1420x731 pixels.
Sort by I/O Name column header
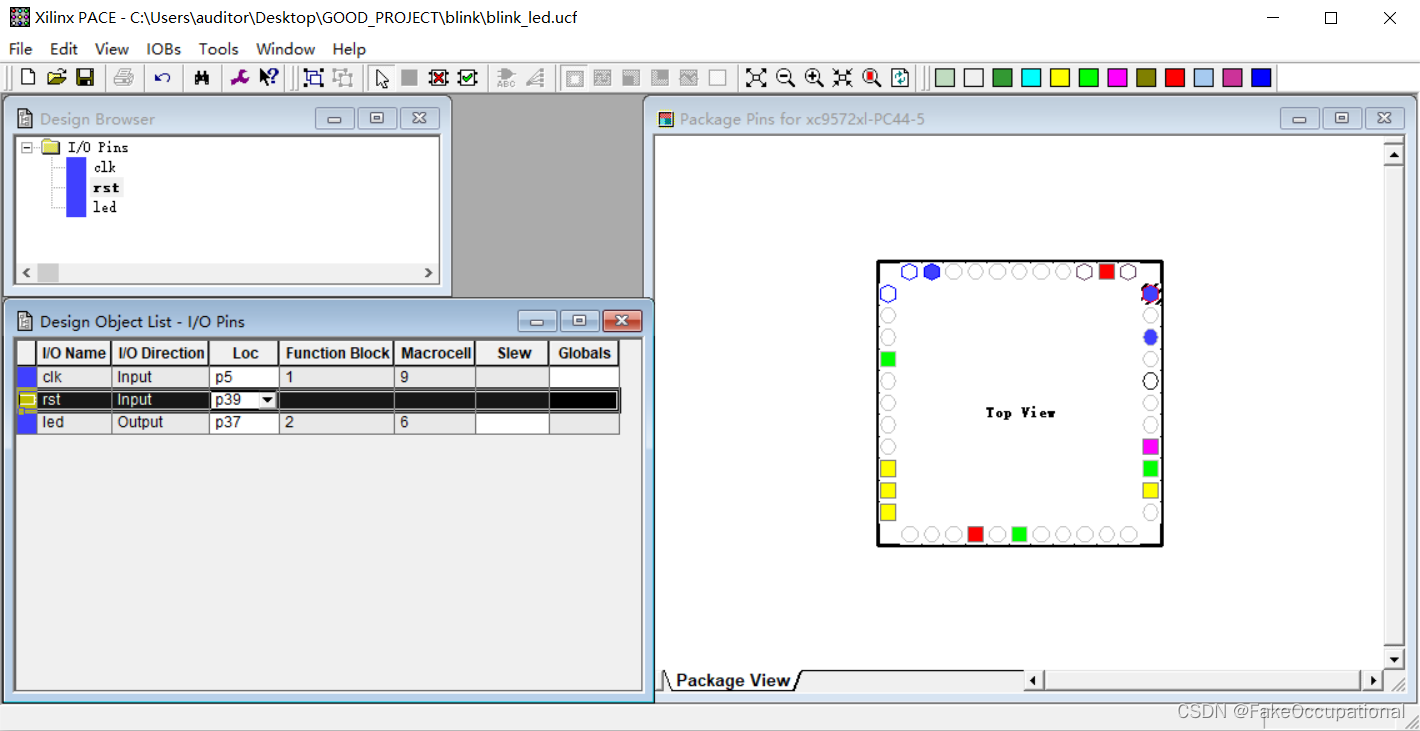[74, 353]
